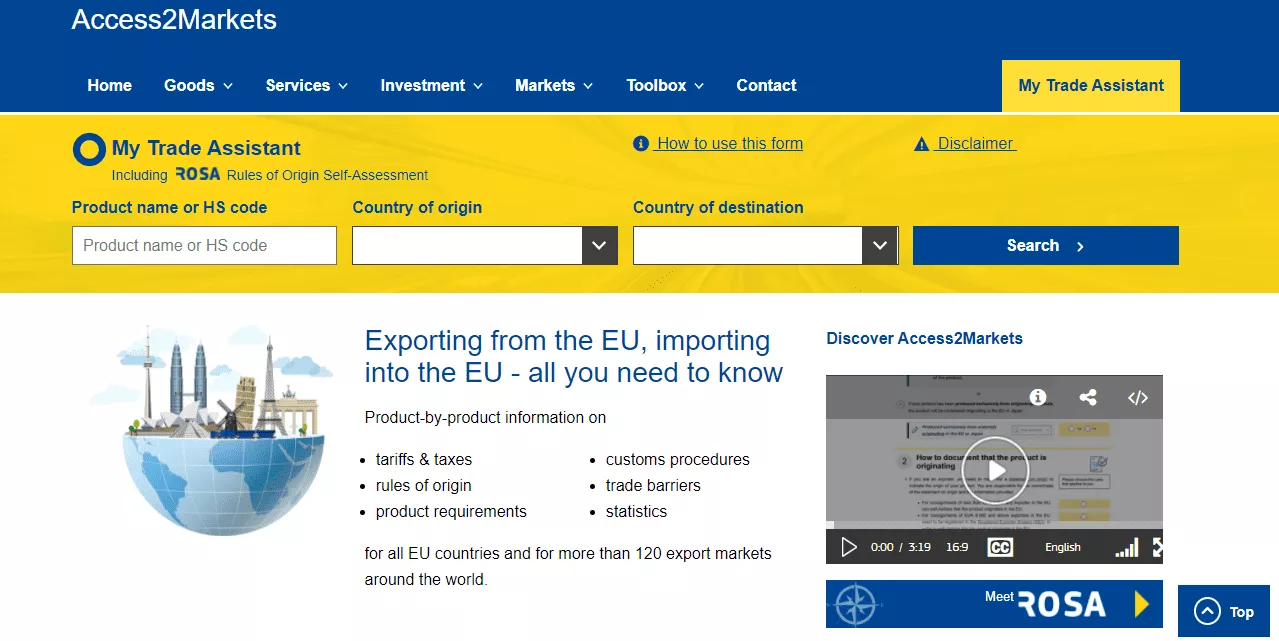This screenshot has height=641, width=1279.
Task: Click the Top scroll-up arrow icon
Action: click(x=1208, y=612)
